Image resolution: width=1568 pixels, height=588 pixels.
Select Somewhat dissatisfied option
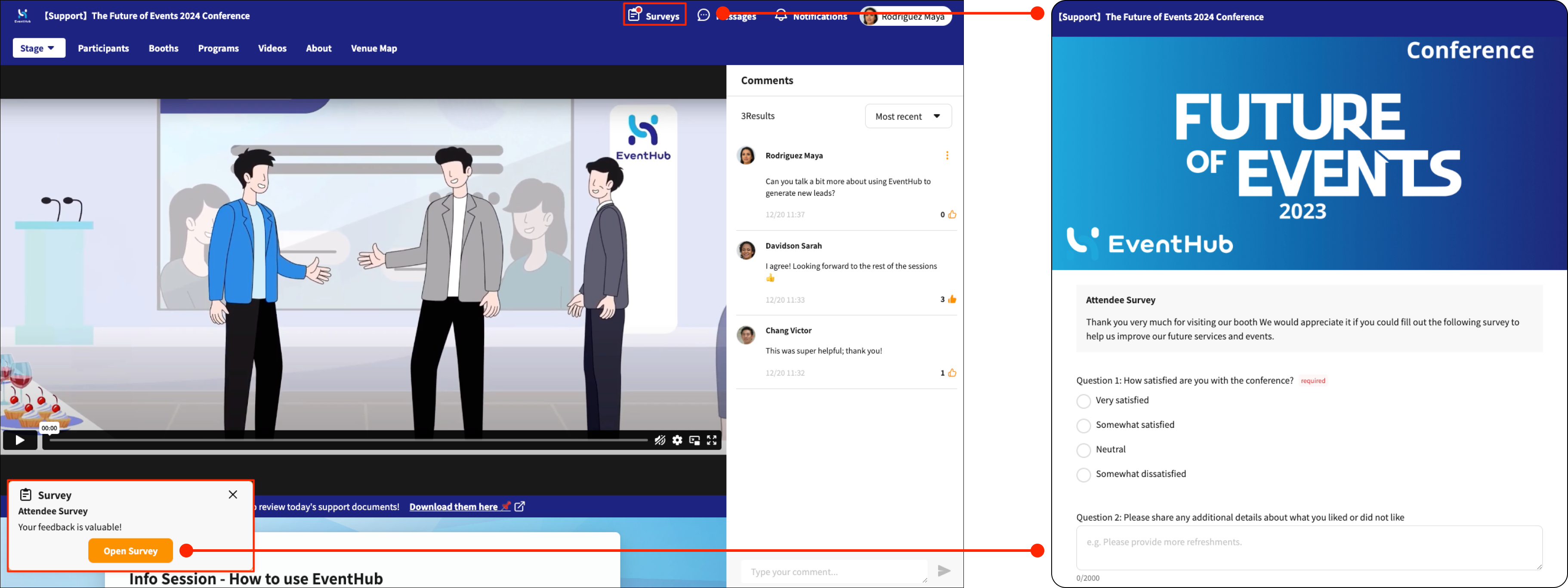tap(1083, 475)
